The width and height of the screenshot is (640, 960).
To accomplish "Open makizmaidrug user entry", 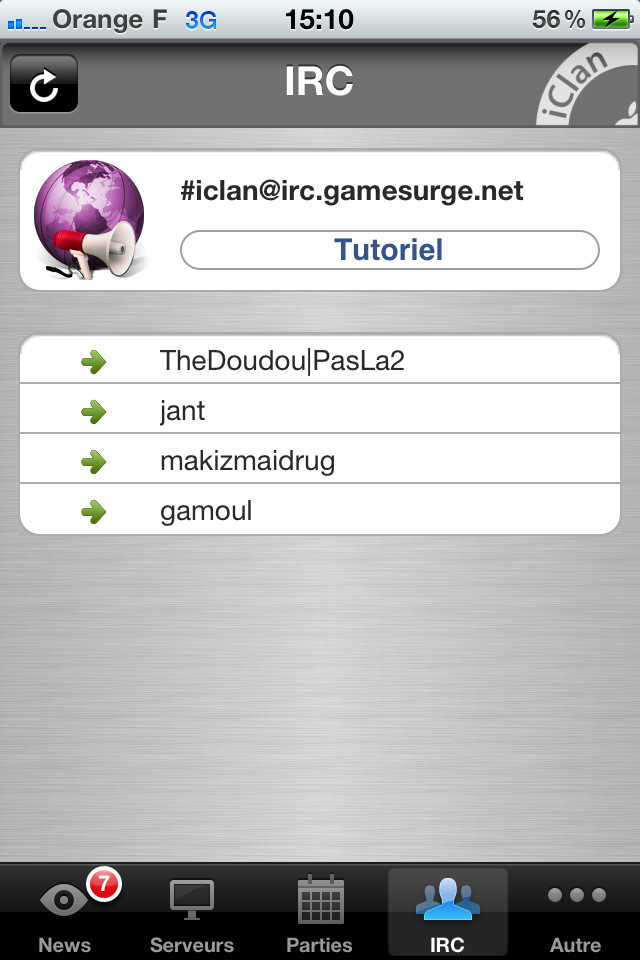I will (x=320, y=460).
